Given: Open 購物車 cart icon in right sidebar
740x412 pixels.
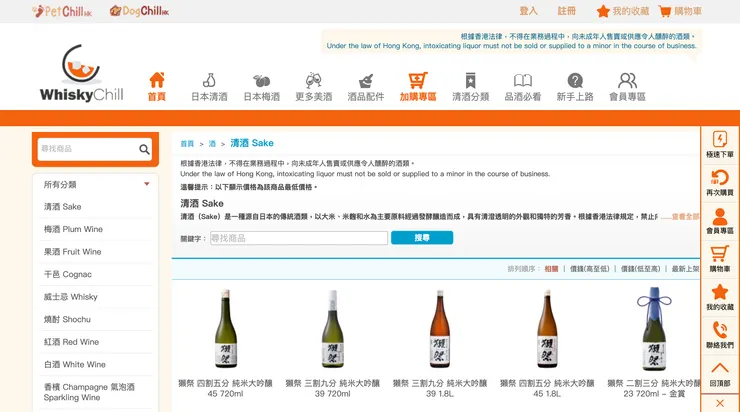Looking at the screenshot, I should point(720,254).
